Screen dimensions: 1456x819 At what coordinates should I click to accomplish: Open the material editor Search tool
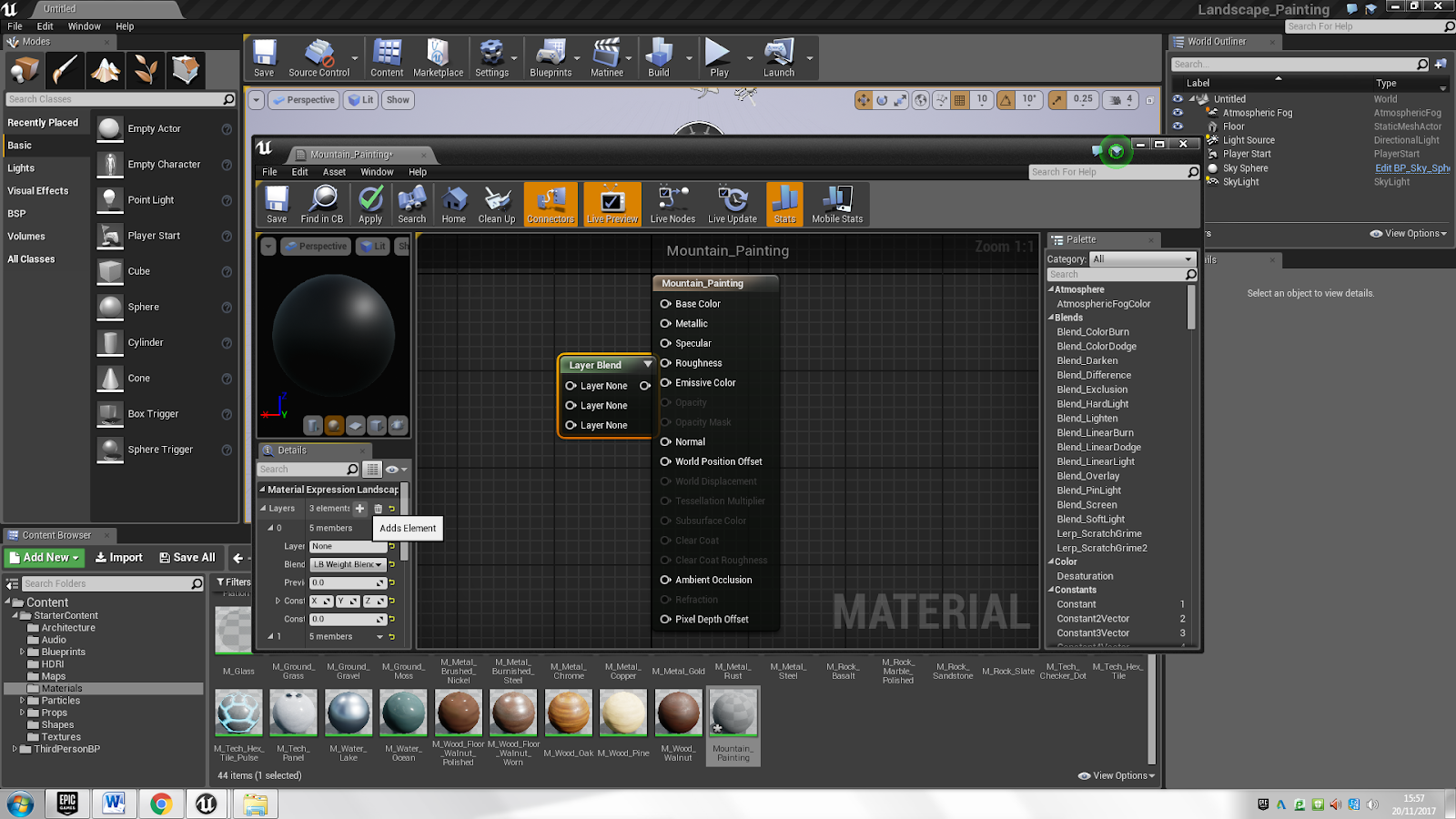point(411,204)
